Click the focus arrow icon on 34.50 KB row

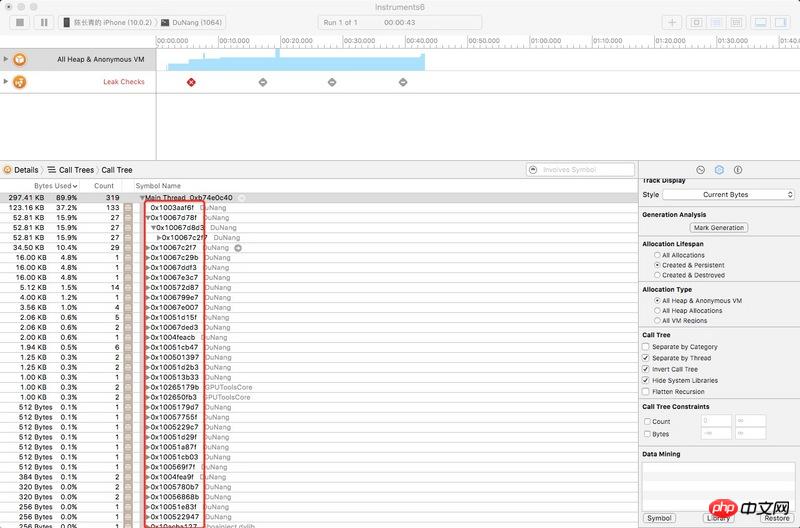[238, 248]
